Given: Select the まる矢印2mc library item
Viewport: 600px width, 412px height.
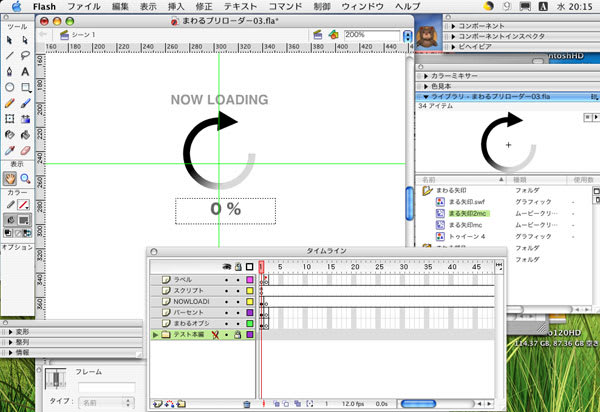Looking at the screenshot, I should point(467,213).
